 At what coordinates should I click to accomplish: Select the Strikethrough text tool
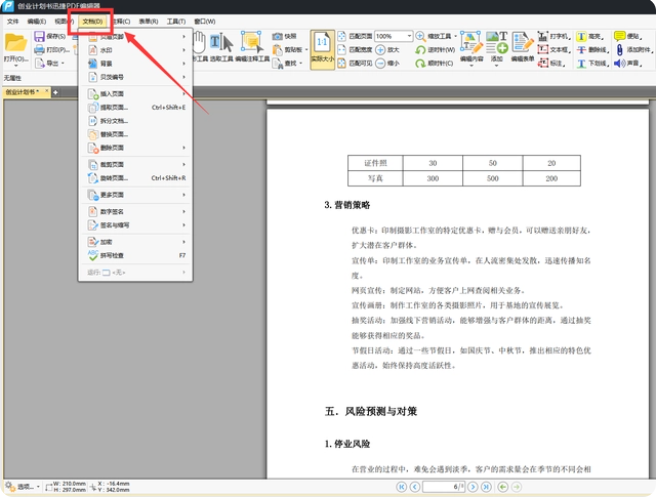[x=581, y=50]
